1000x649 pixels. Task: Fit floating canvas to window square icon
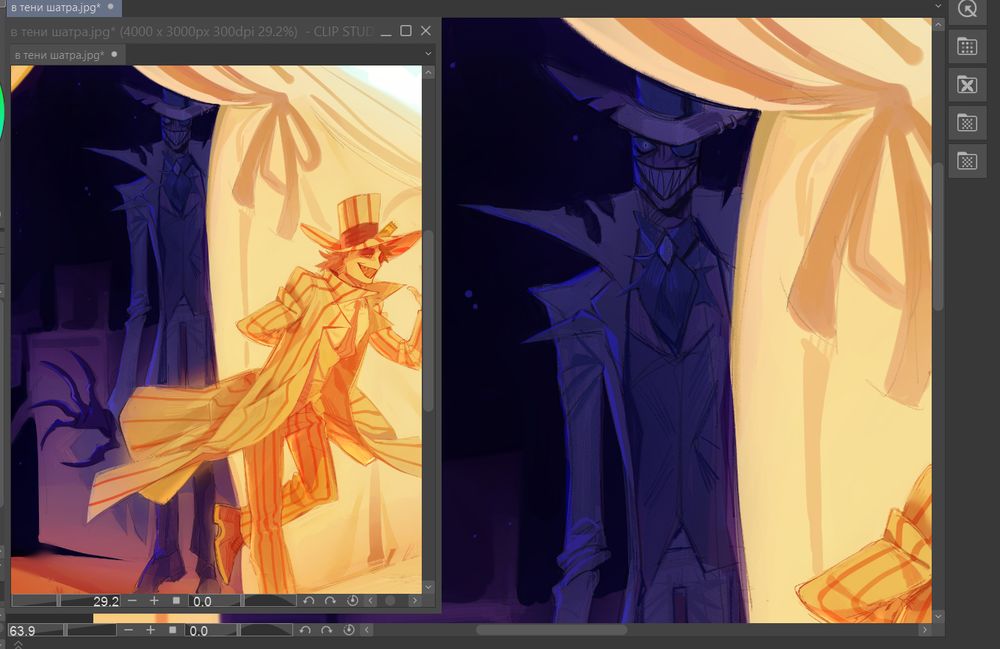[x=176, y=601]
